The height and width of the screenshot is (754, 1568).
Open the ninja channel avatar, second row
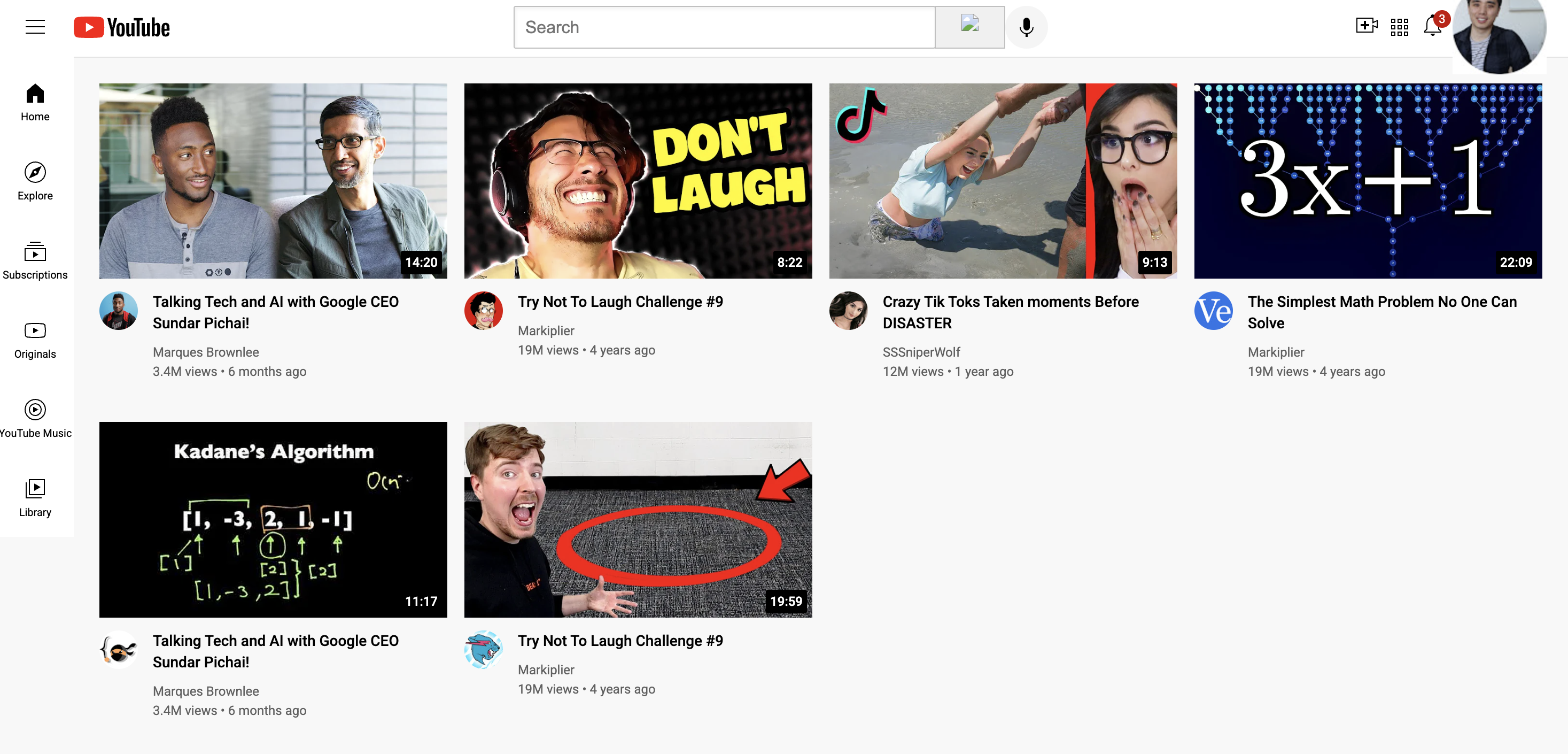click(x=119, y=649)
